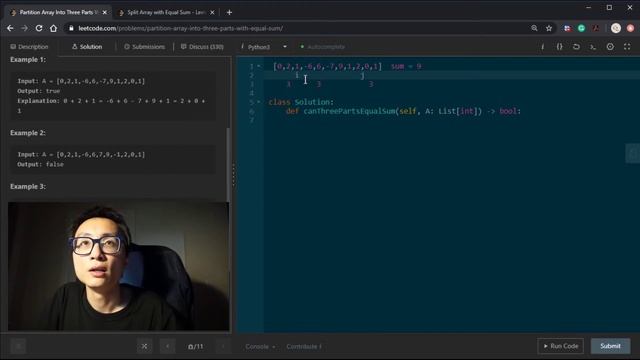Reset code to default with revert icon

pos(576,47)
